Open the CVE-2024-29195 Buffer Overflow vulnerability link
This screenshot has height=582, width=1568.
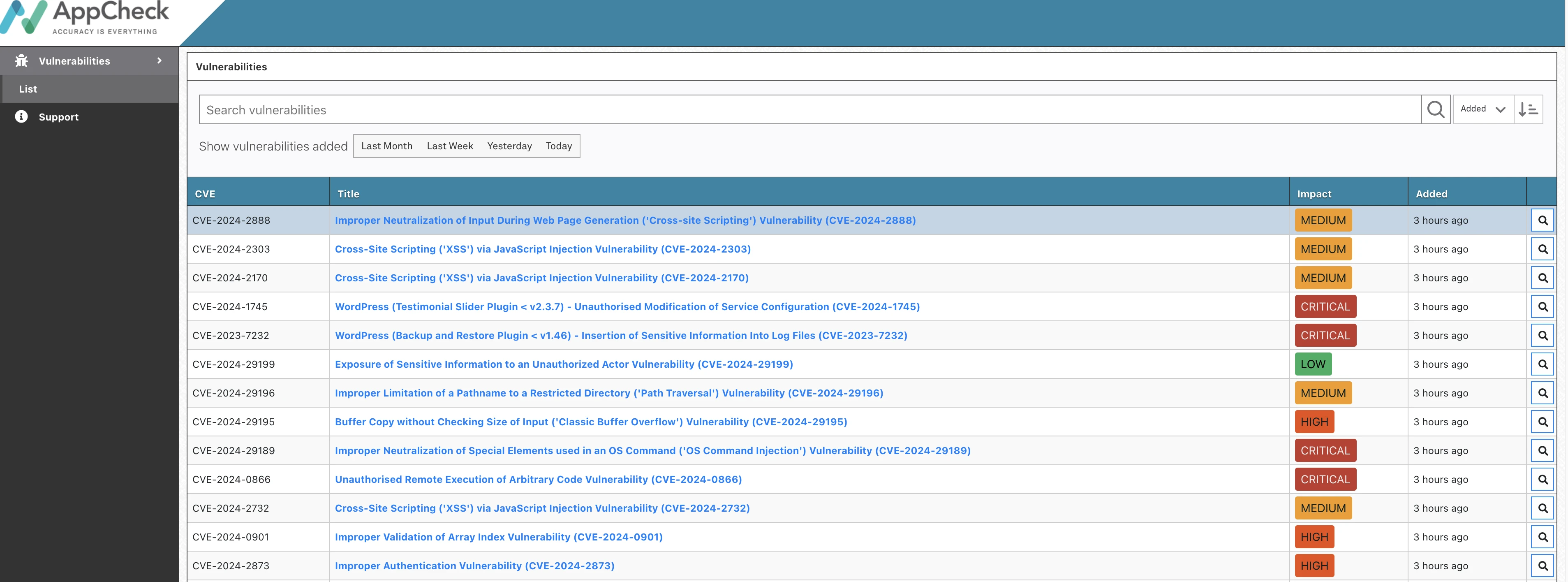point(590,421)
